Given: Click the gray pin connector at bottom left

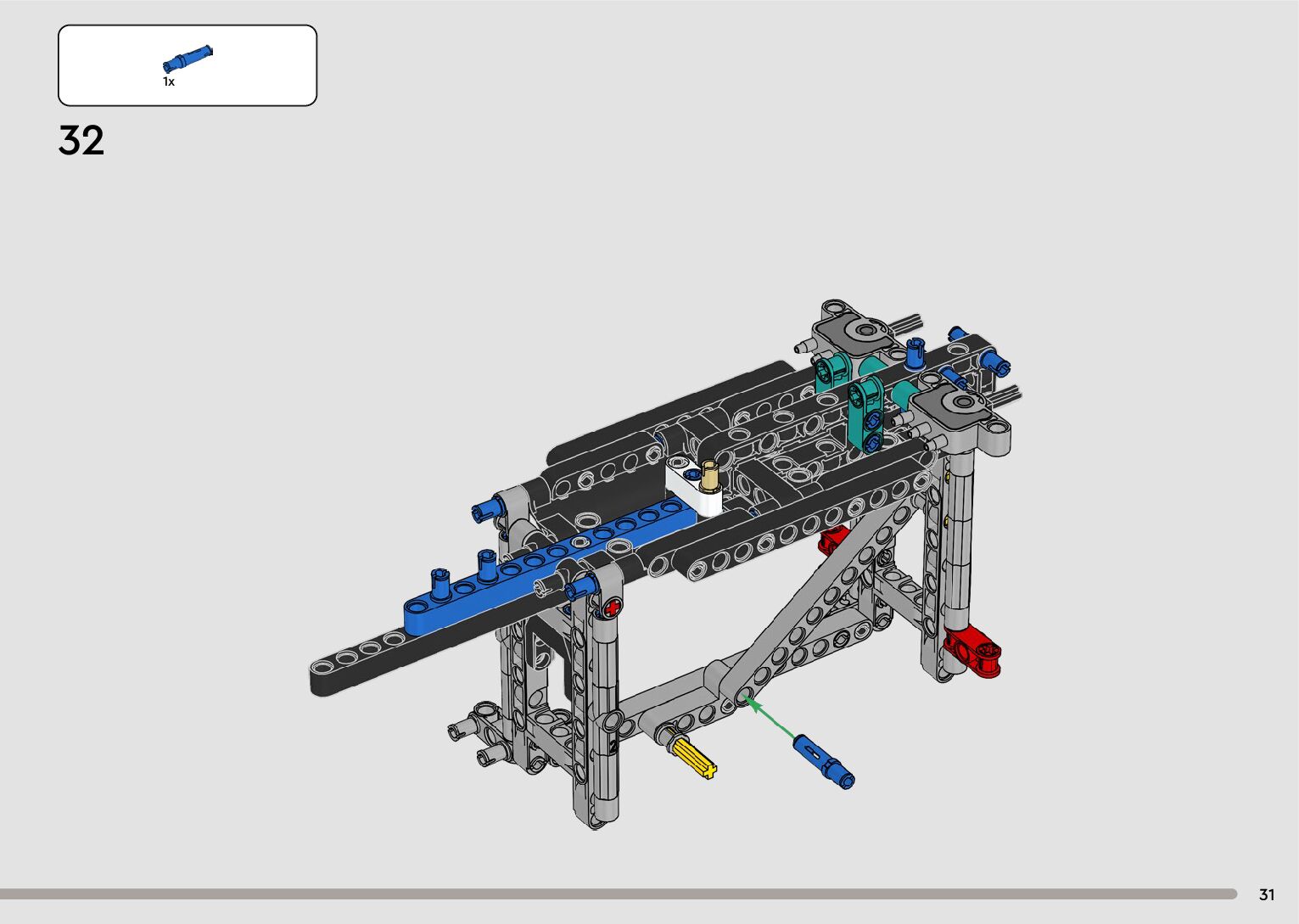Looking at the screenshot, I should [477, 731].
